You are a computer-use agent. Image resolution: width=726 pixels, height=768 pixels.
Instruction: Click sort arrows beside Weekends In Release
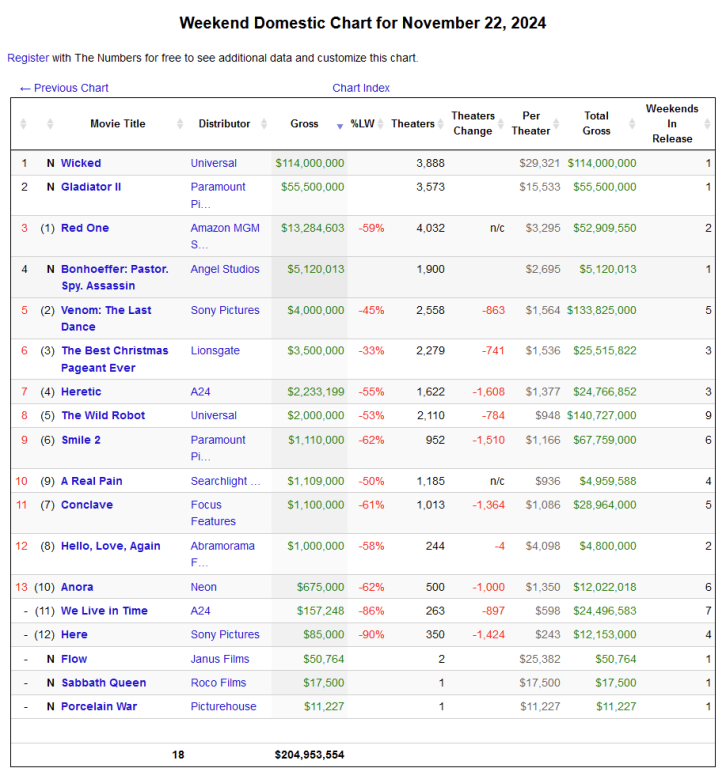point(707,124)
